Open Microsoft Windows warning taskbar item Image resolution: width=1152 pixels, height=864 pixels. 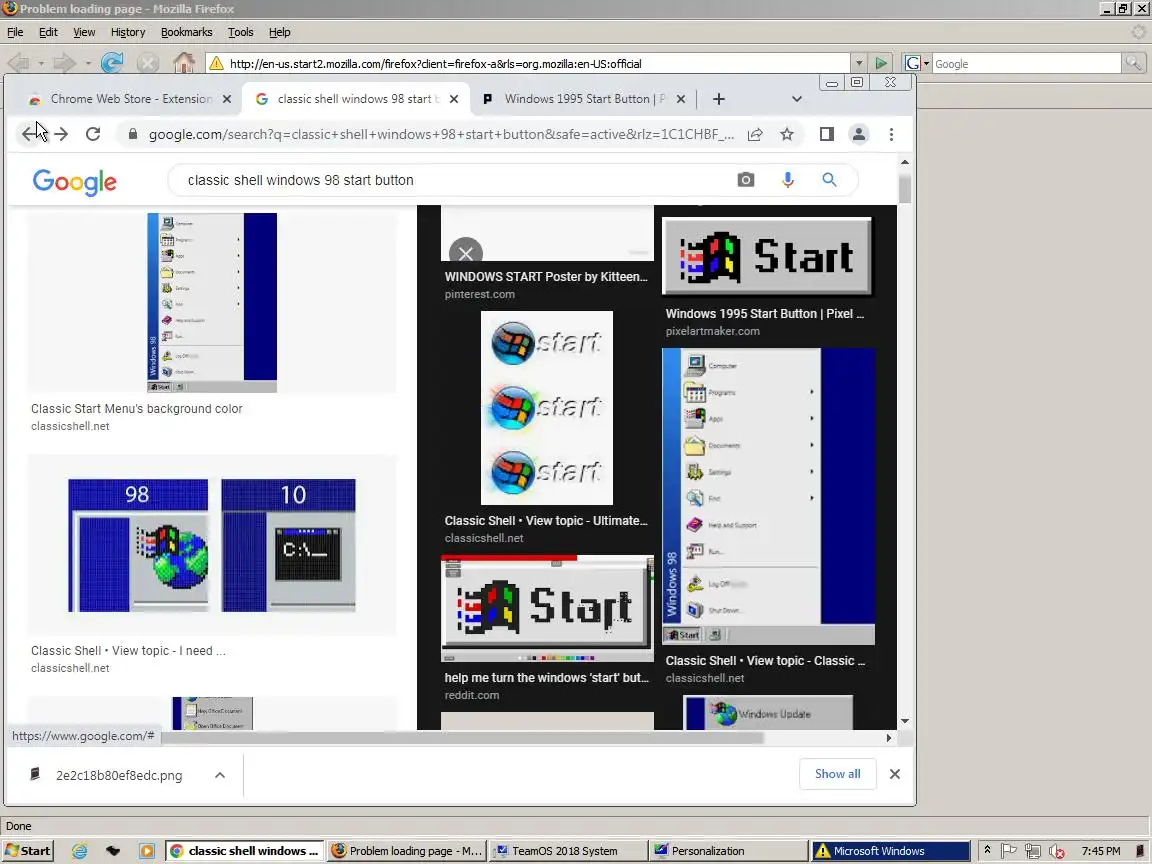click(890, 851)
